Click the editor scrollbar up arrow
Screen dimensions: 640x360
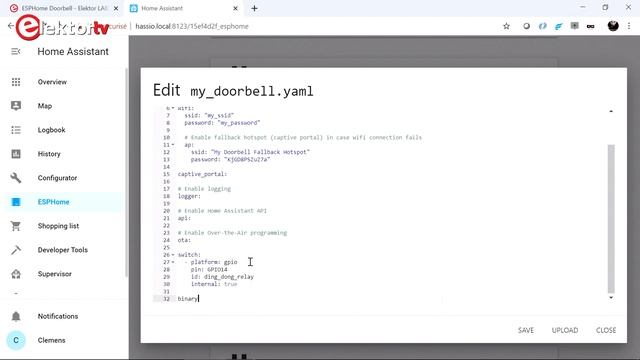tap(611, 111)
